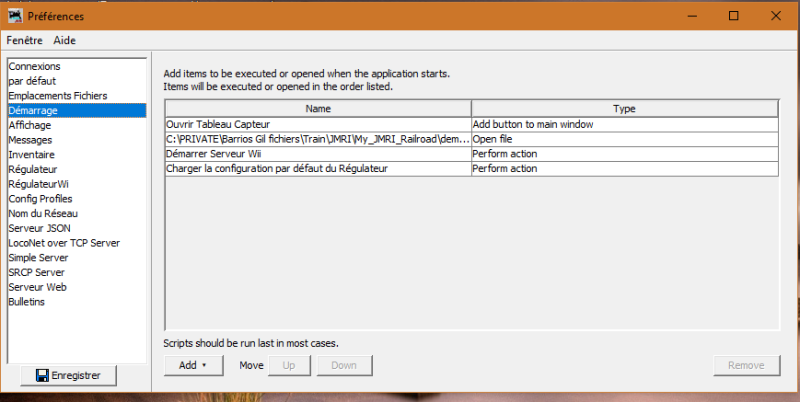Click the Name column header
The width and height of the screenshot is (800, 402).
point(317,108)
